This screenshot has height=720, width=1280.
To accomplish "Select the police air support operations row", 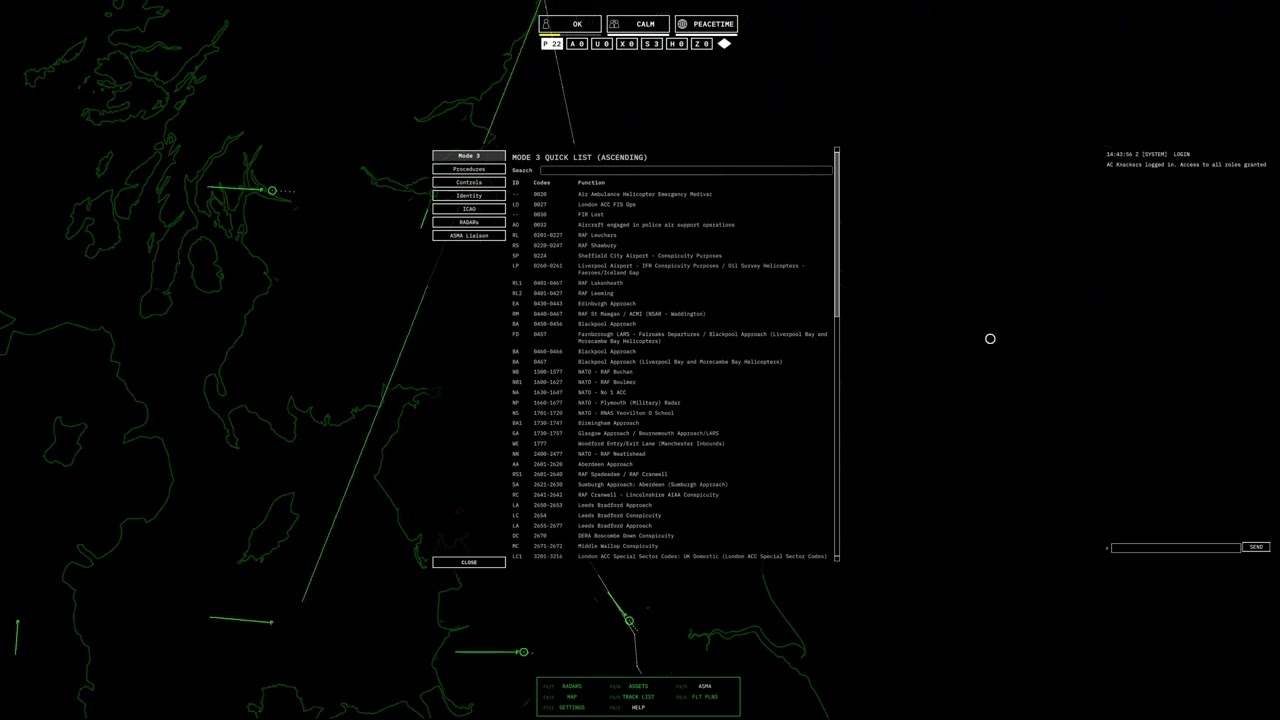I will [671, 225].
